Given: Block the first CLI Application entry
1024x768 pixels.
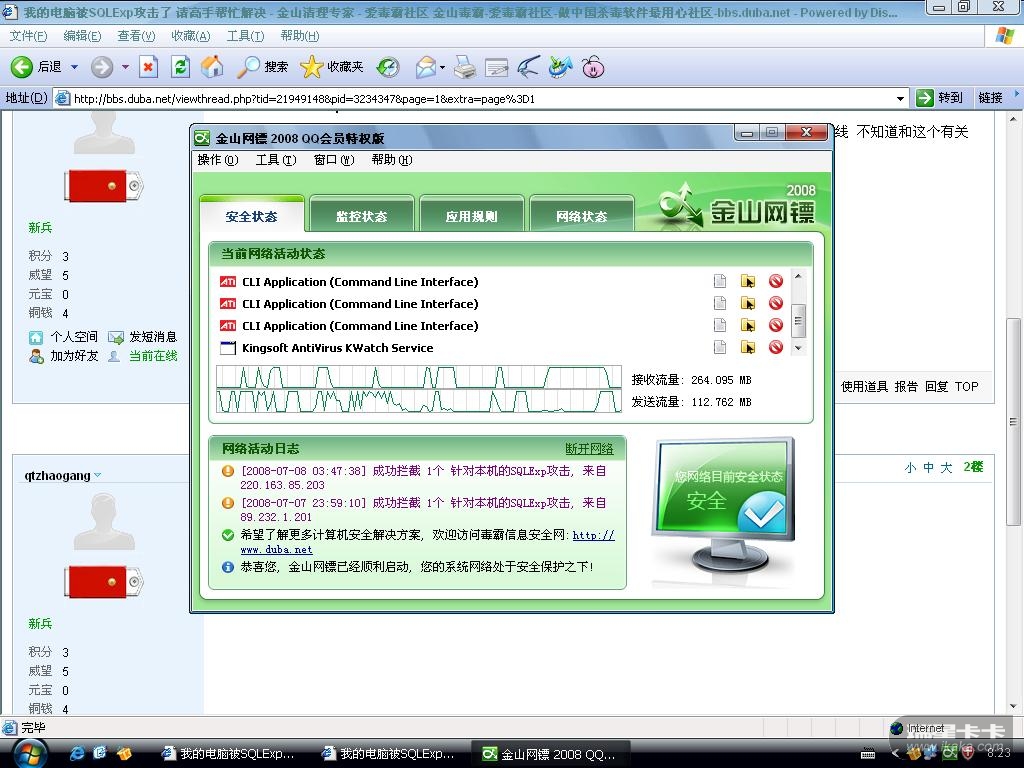Looking at the screenshot, I should coord(776,281).
